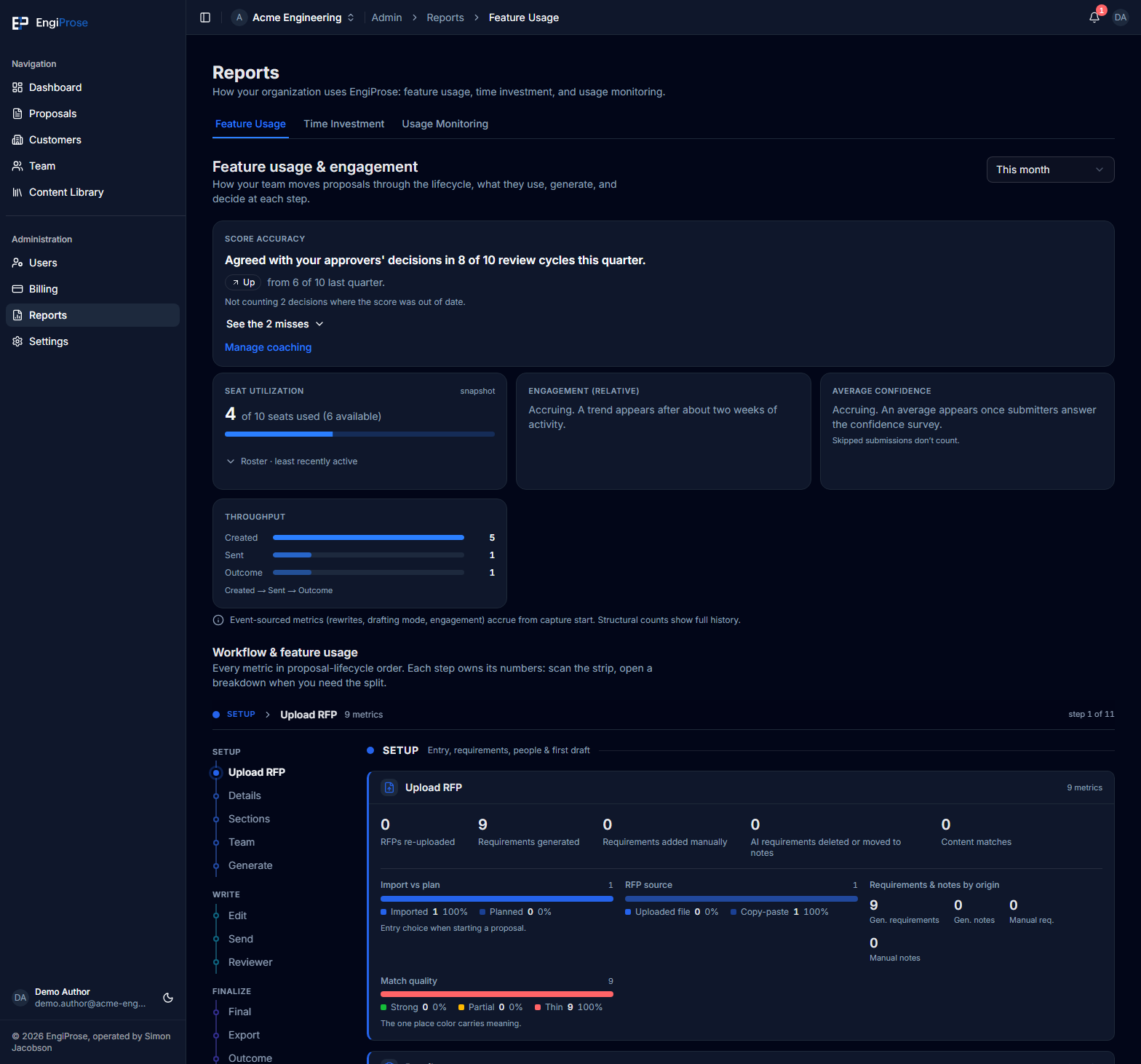Screen dimensions: 1141x1064
Task: Click the 'step 1 of 11' indicator
Action: (1091, 714)
